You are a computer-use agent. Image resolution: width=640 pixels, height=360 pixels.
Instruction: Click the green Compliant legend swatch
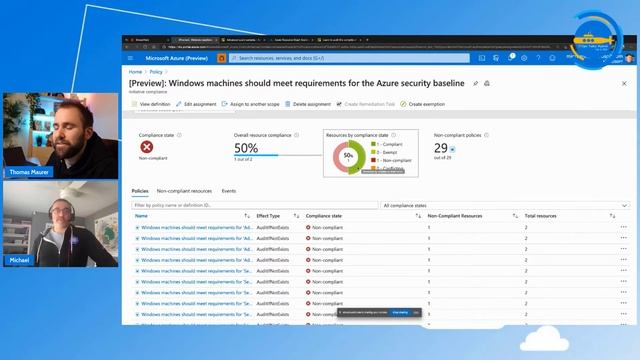point(373,144)
